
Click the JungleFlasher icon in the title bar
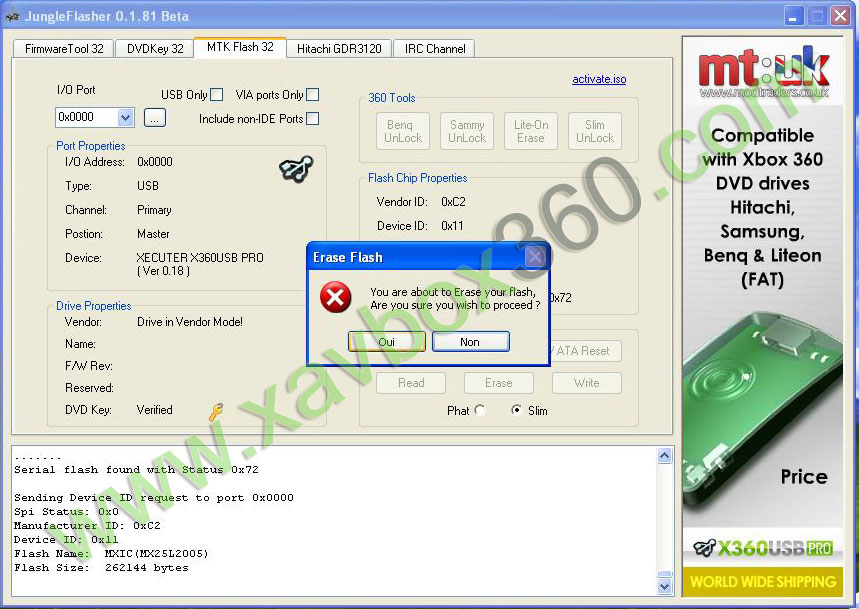click(x=12, y=16)
